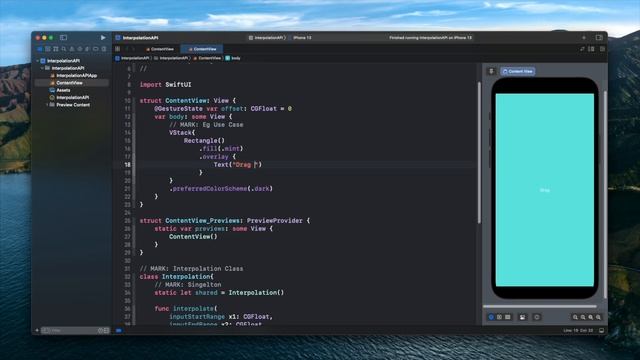Click the InterpolationAPI window title
This screenshot has width=640, height=360.
pos(140,38)
